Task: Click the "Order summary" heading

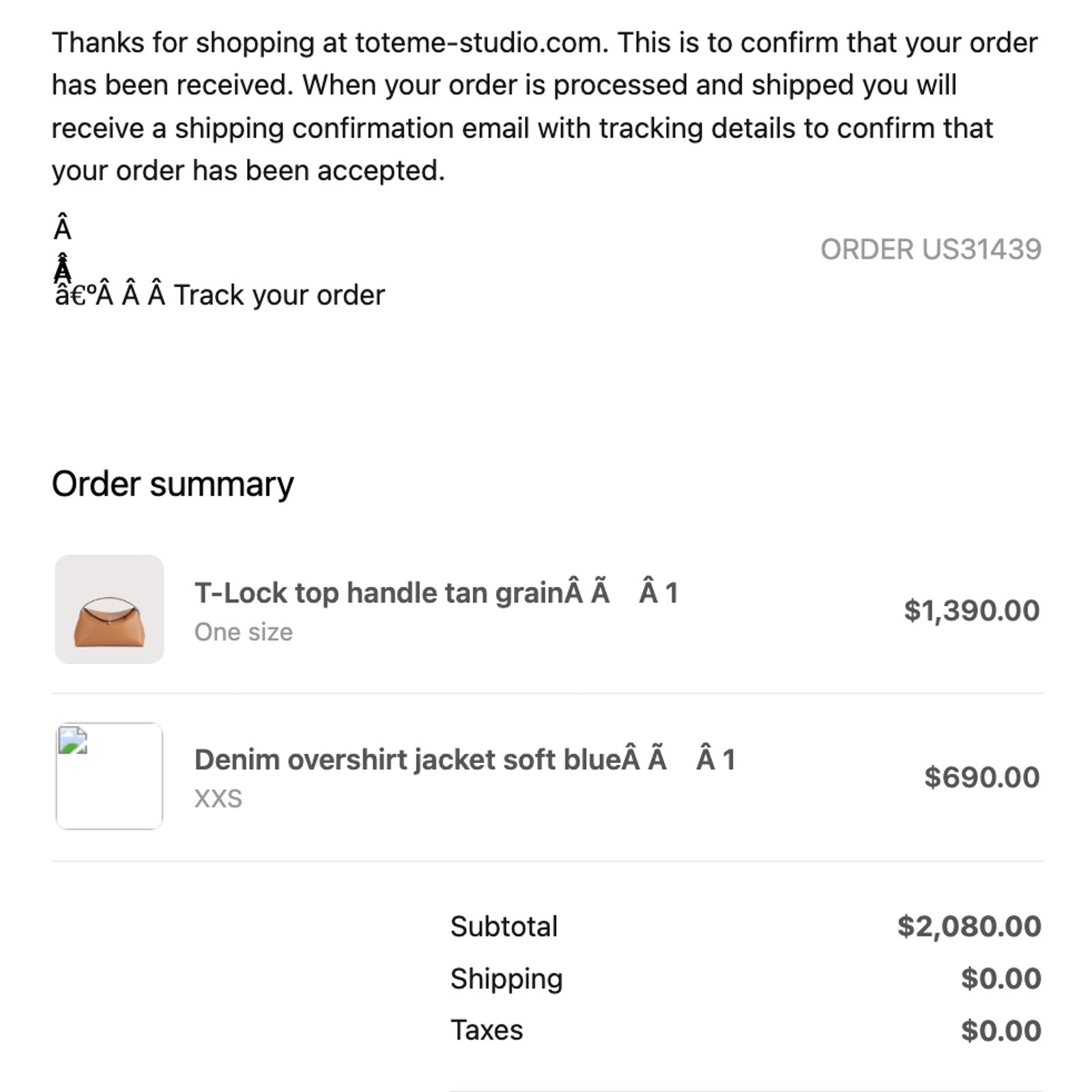Action: (173, 485)
